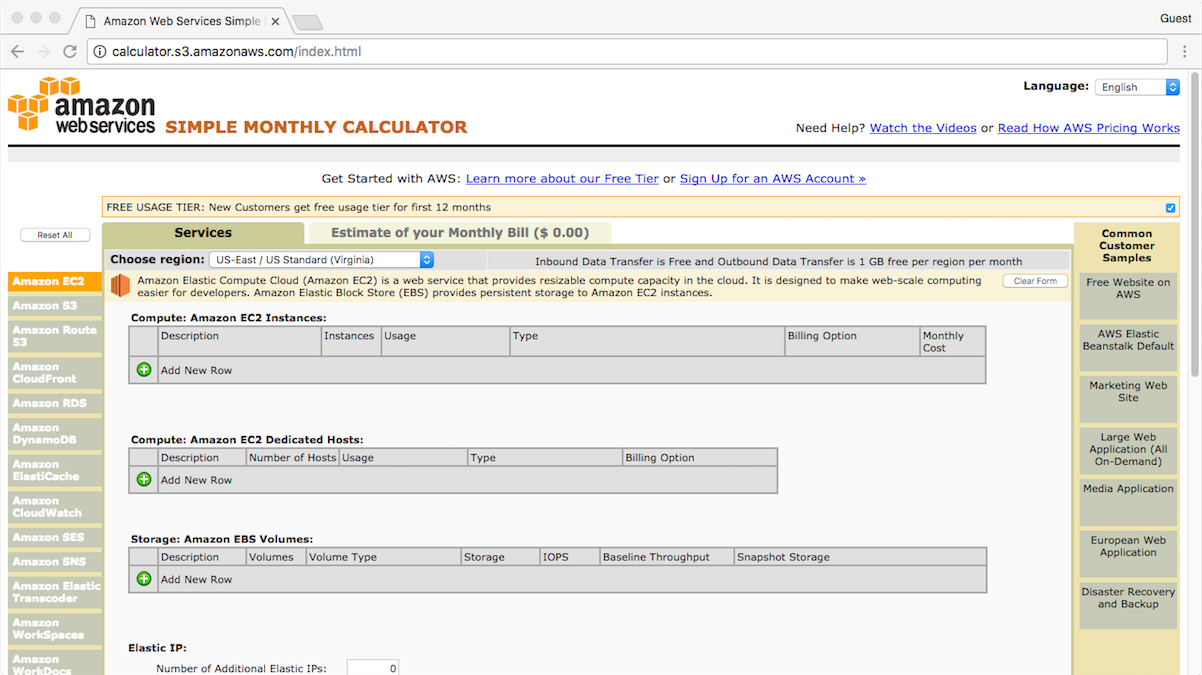This screenshot has height=675, width=1202.
Task: Click the FREE USAGE TIER notice text
Action: 299,208
